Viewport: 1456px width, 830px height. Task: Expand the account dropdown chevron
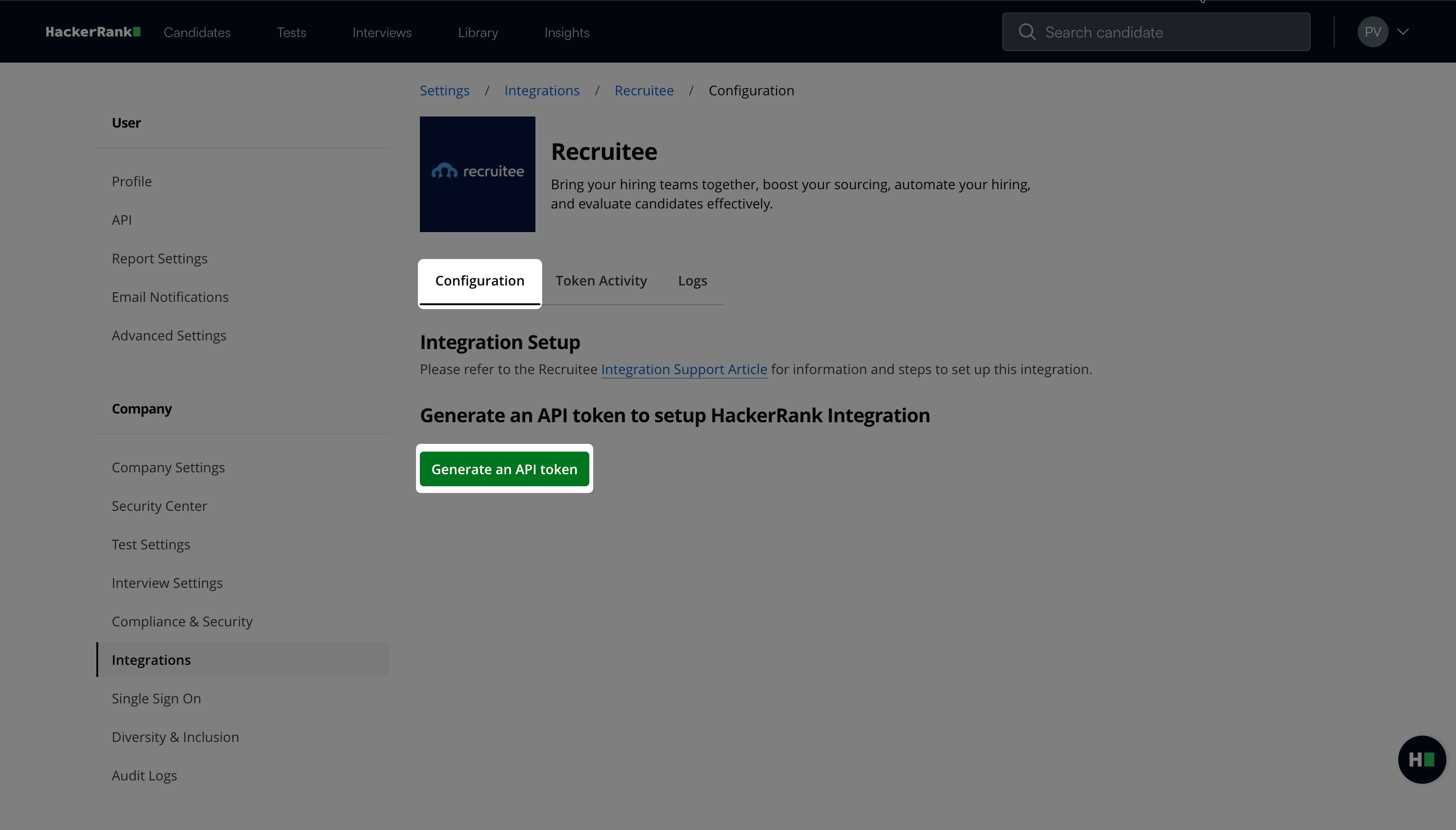point(1404,31)
